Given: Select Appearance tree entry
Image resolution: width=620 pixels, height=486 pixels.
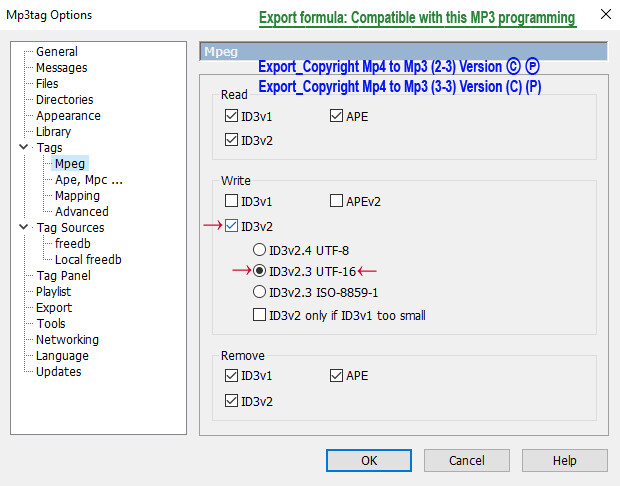Looking at the screenshot, I should point(68,115).
